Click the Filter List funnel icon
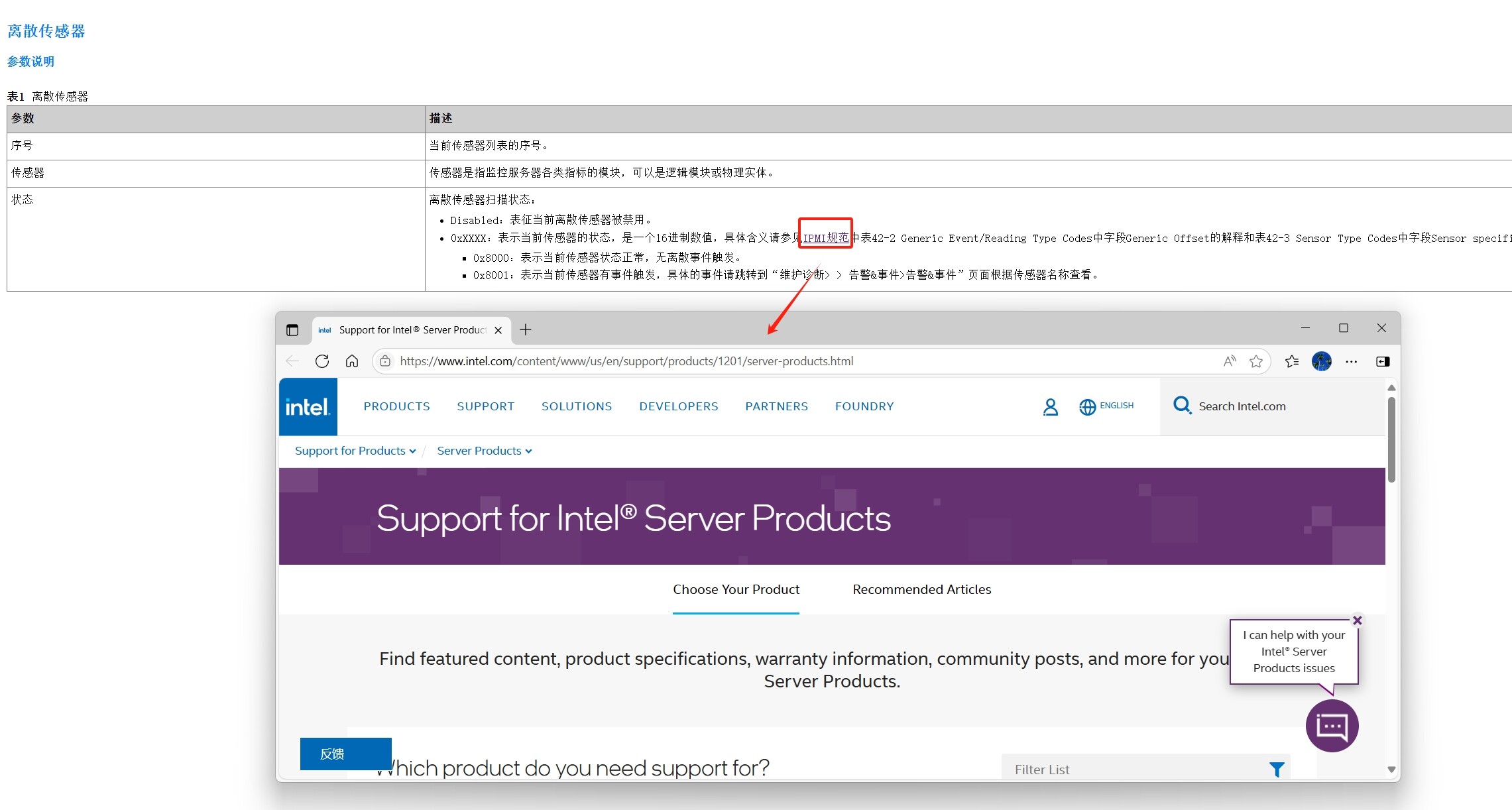The image size is (1512, 810). tap(1276, 769)
